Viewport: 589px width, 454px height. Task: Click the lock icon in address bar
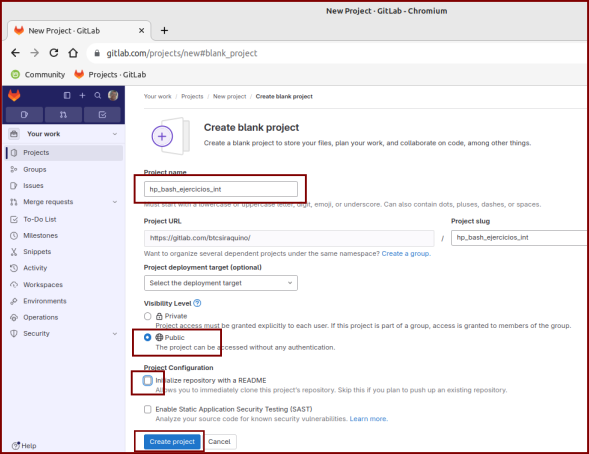[x=97, y=53]
